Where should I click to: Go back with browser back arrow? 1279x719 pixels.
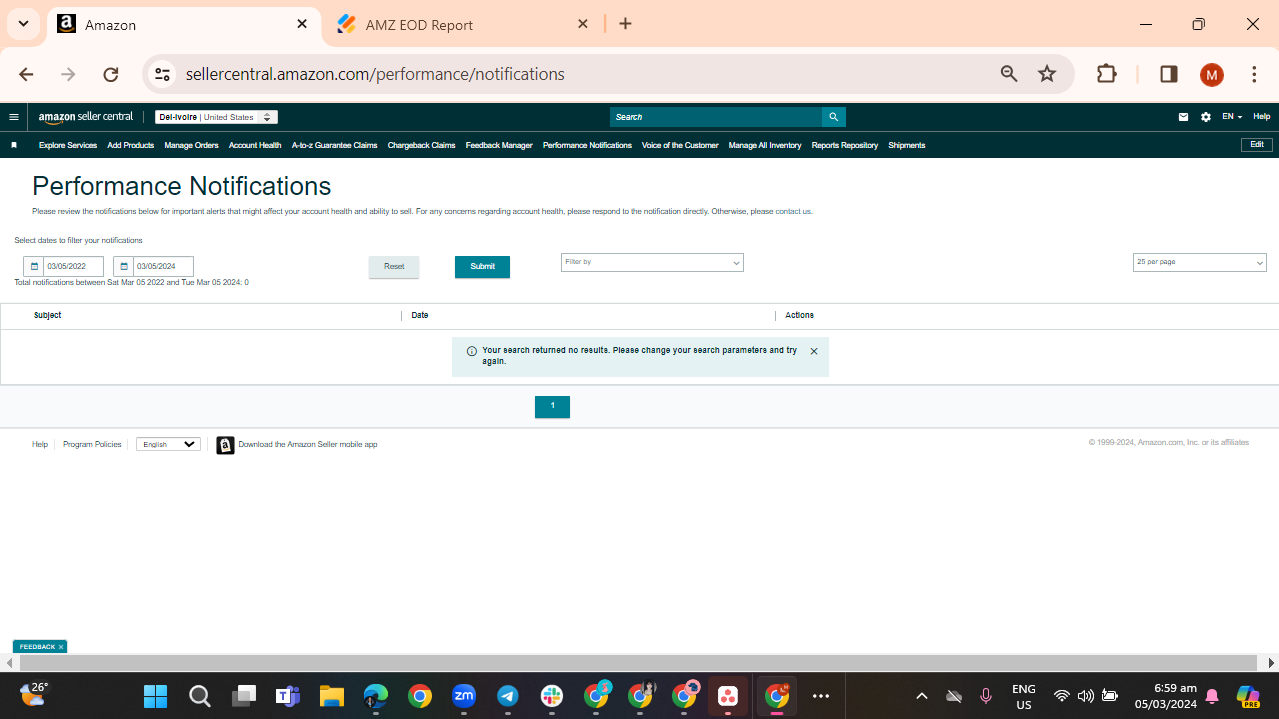pos(26,74)
